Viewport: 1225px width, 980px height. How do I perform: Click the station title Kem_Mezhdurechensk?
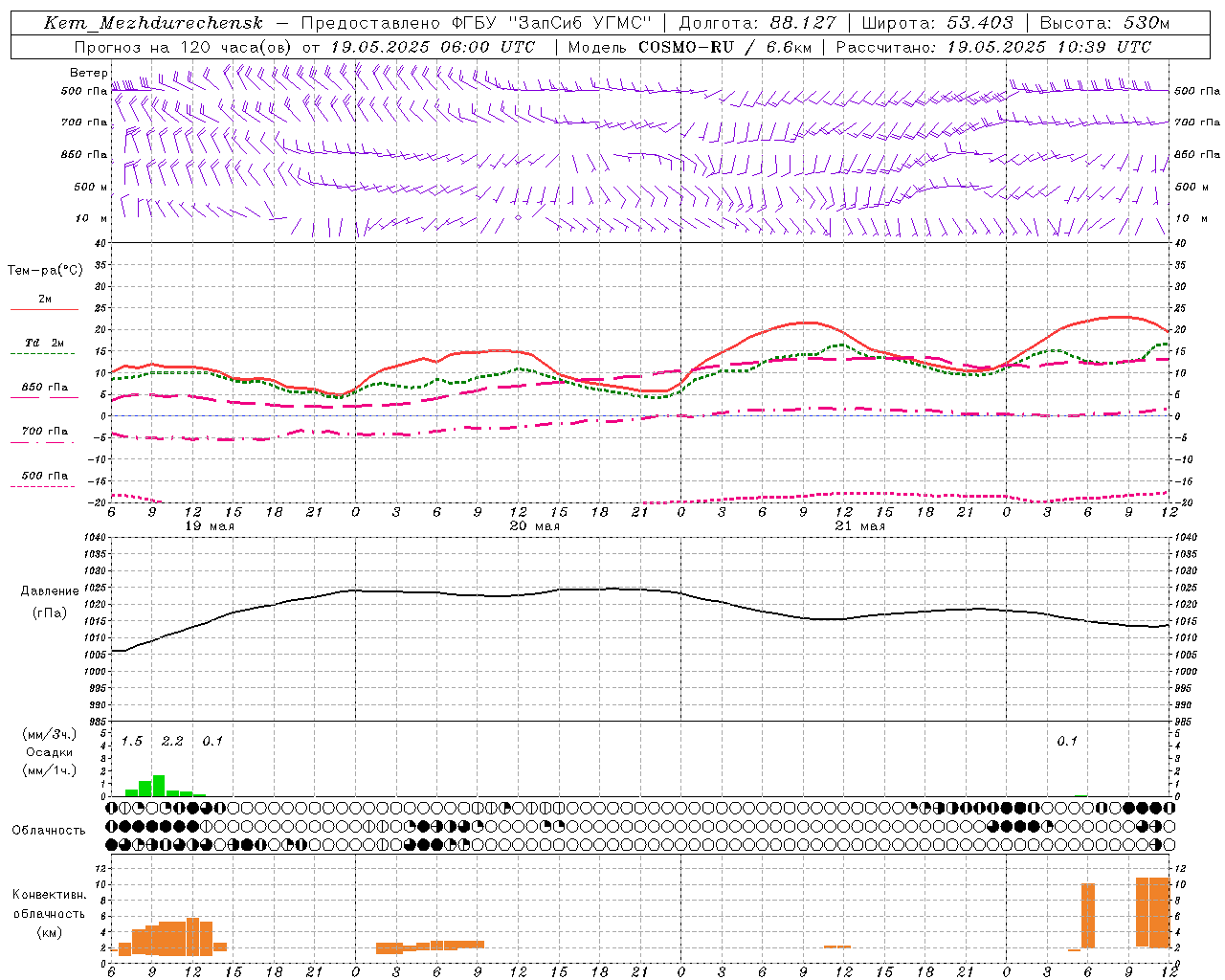[153, 23]
